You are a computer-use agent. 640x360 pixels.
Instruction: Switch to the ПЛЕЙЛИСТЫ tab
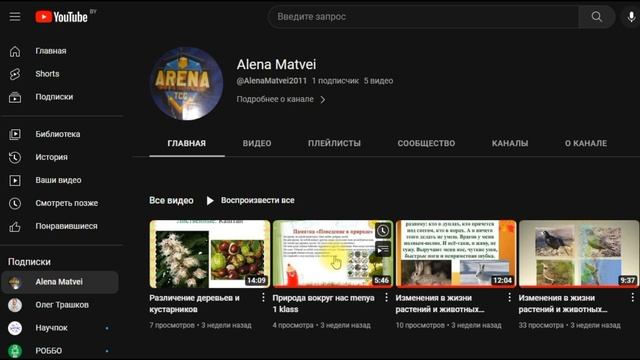(334, 143)
